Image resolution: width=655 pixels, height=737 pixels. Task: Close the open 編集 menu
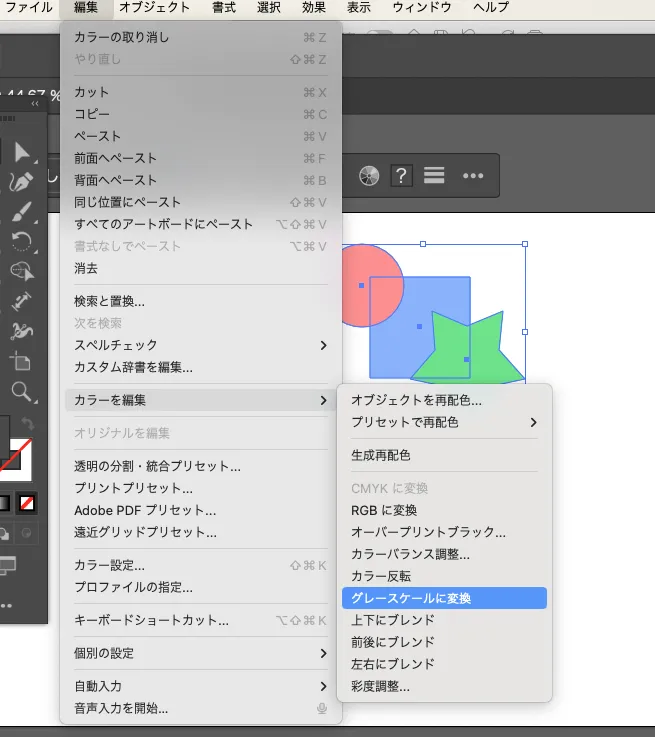click(x=86, y=7)
